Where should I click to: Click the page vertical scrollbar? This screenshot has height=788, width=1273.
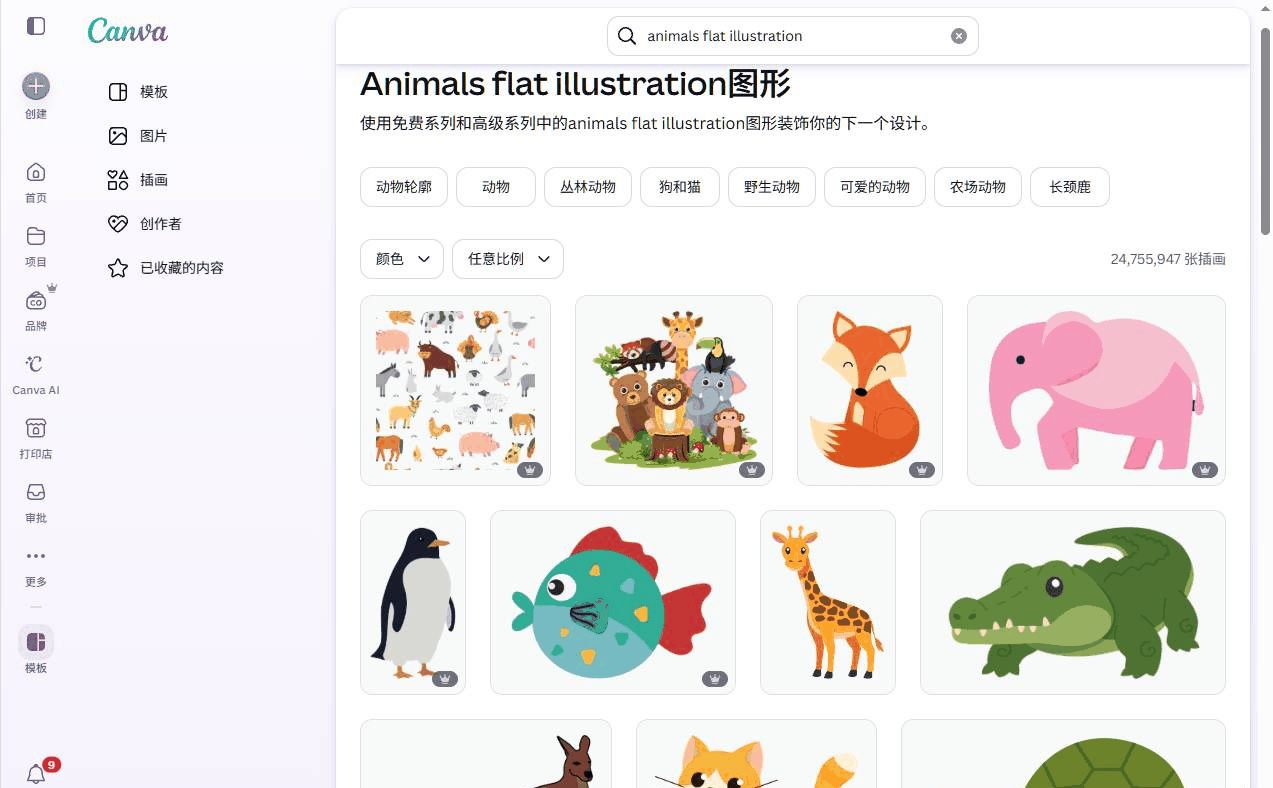pos(1265,130)
